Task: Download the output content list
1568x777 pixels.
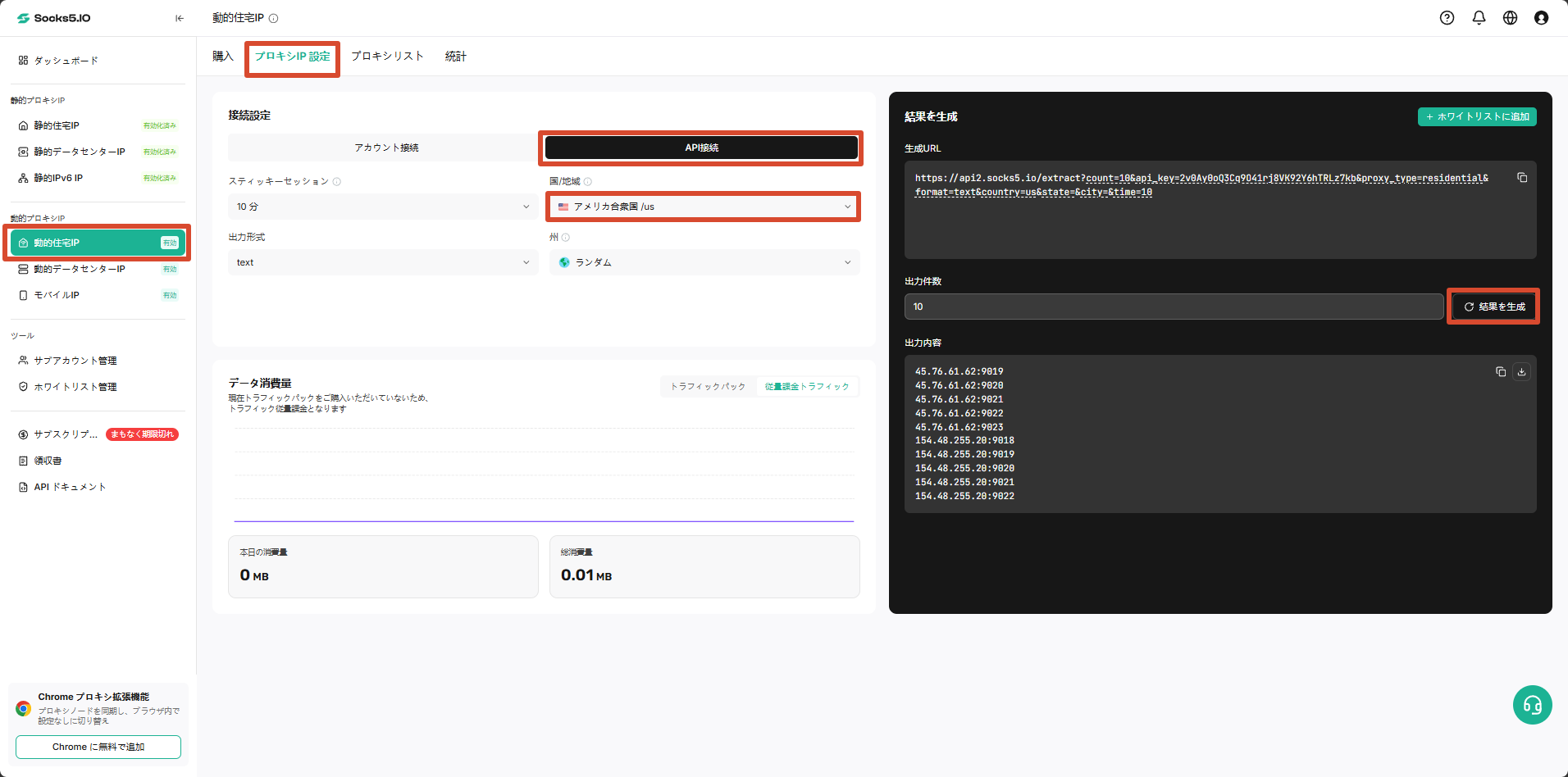Action: (x=1521, y=372)
